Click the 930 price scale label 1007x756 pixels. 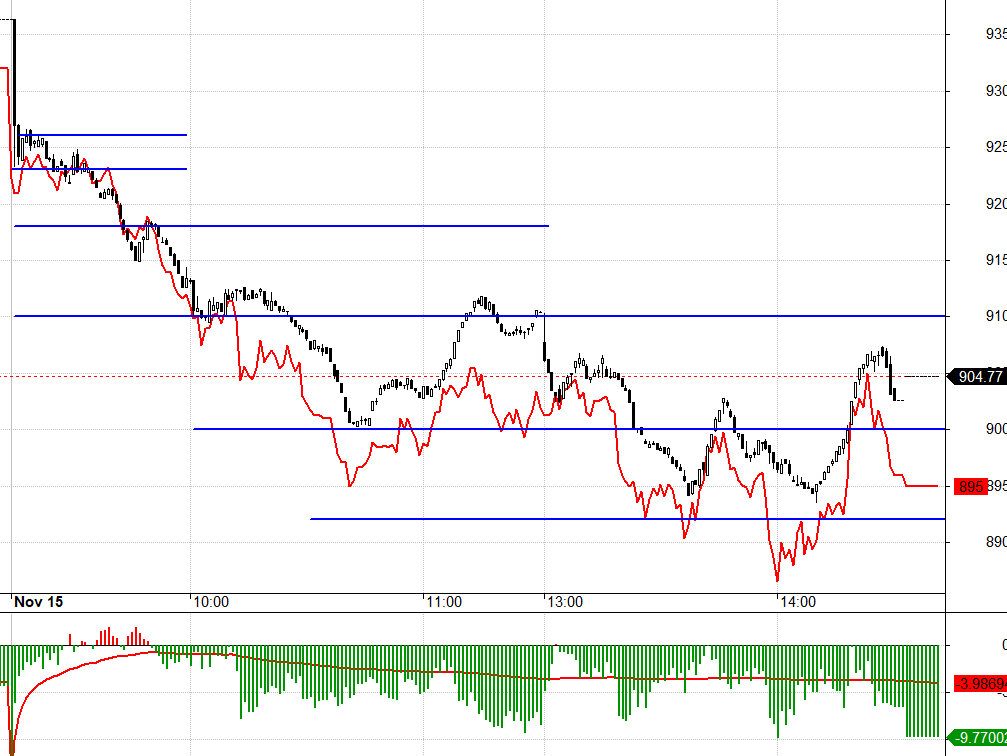996,91
